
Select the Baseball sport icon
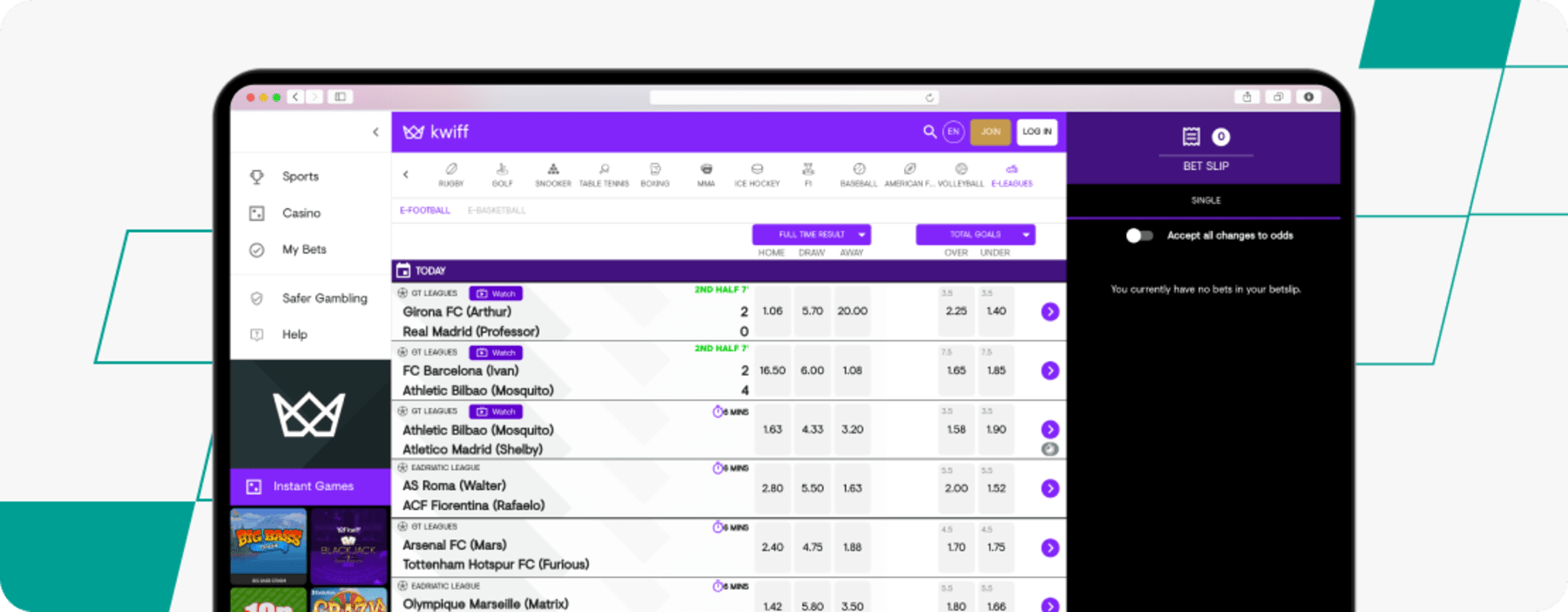[x=859, y=174]
